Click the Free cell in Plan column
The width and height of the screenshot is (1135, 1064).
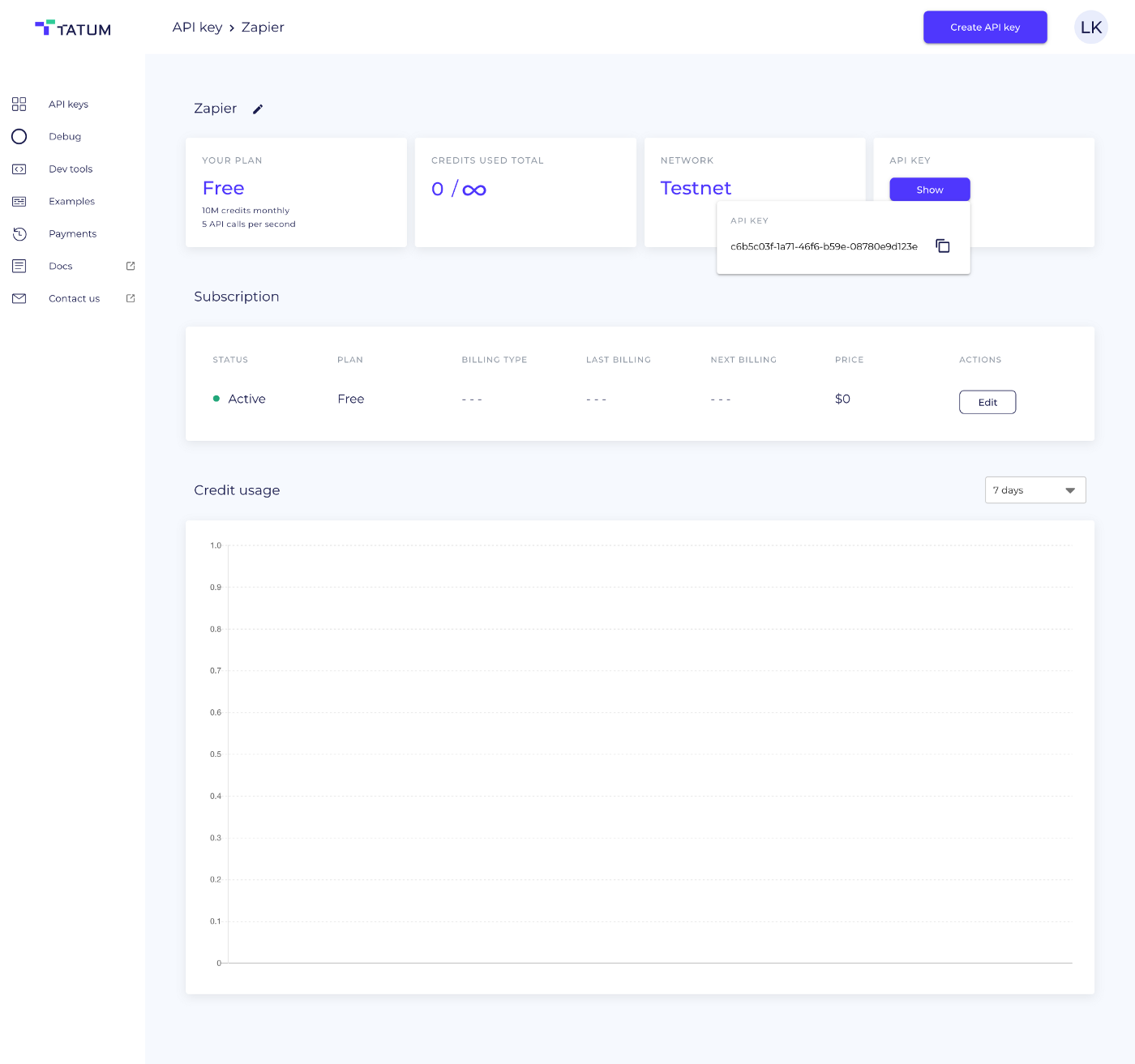(x=351, y=399)
